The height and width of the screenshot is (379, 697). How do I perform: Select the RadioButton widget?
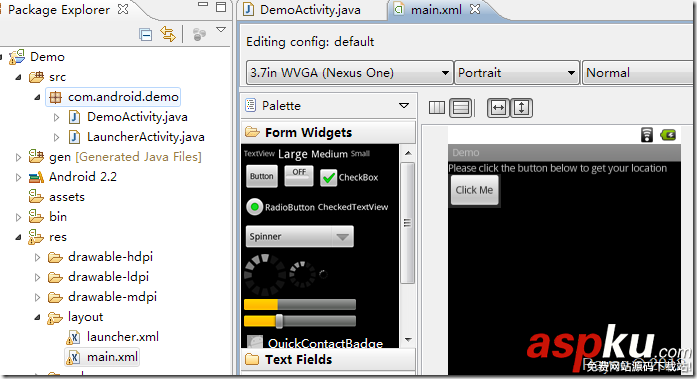[280, 207]
